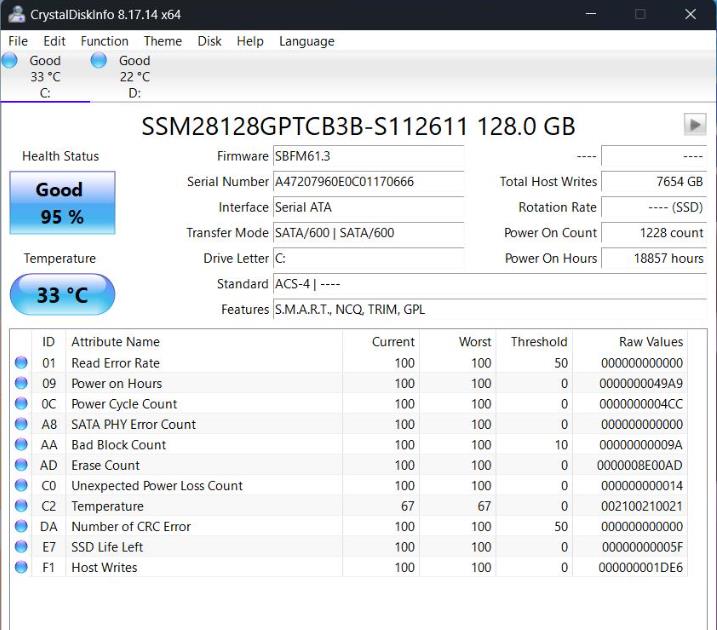Open the Function menu

point(104,41)
